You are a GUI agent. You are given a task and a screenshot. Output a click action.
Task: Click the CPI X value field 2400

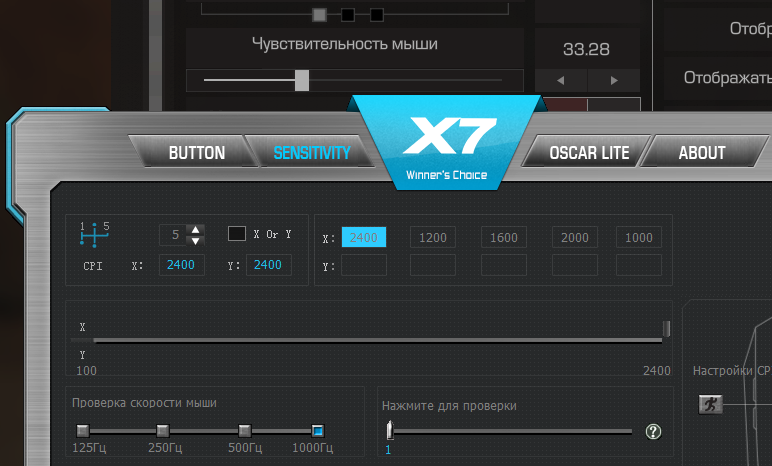[x=181, y=265]
